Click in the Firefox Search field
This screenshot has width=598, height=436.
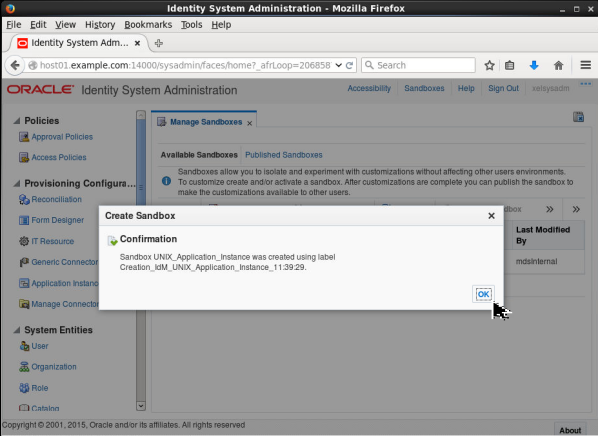click(418, 65)
